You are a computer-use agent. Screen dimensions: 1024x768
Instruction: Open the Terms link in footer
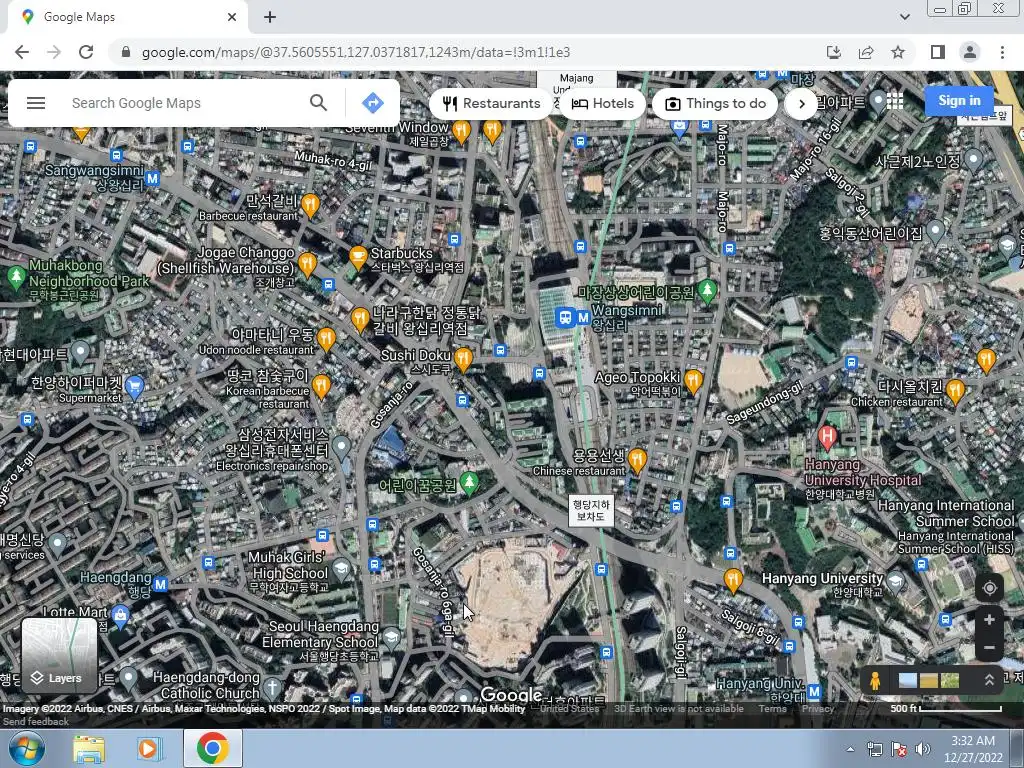(773, 709)
